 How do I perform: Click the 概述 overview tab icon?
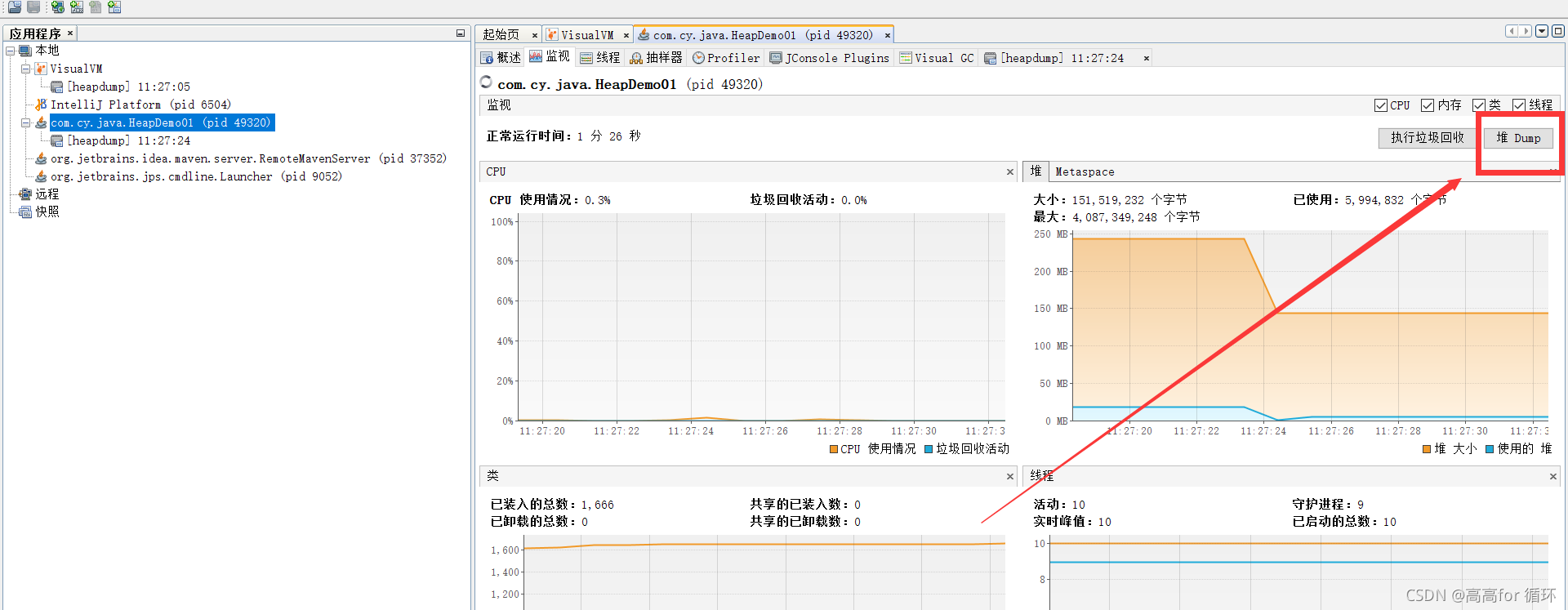488,58
